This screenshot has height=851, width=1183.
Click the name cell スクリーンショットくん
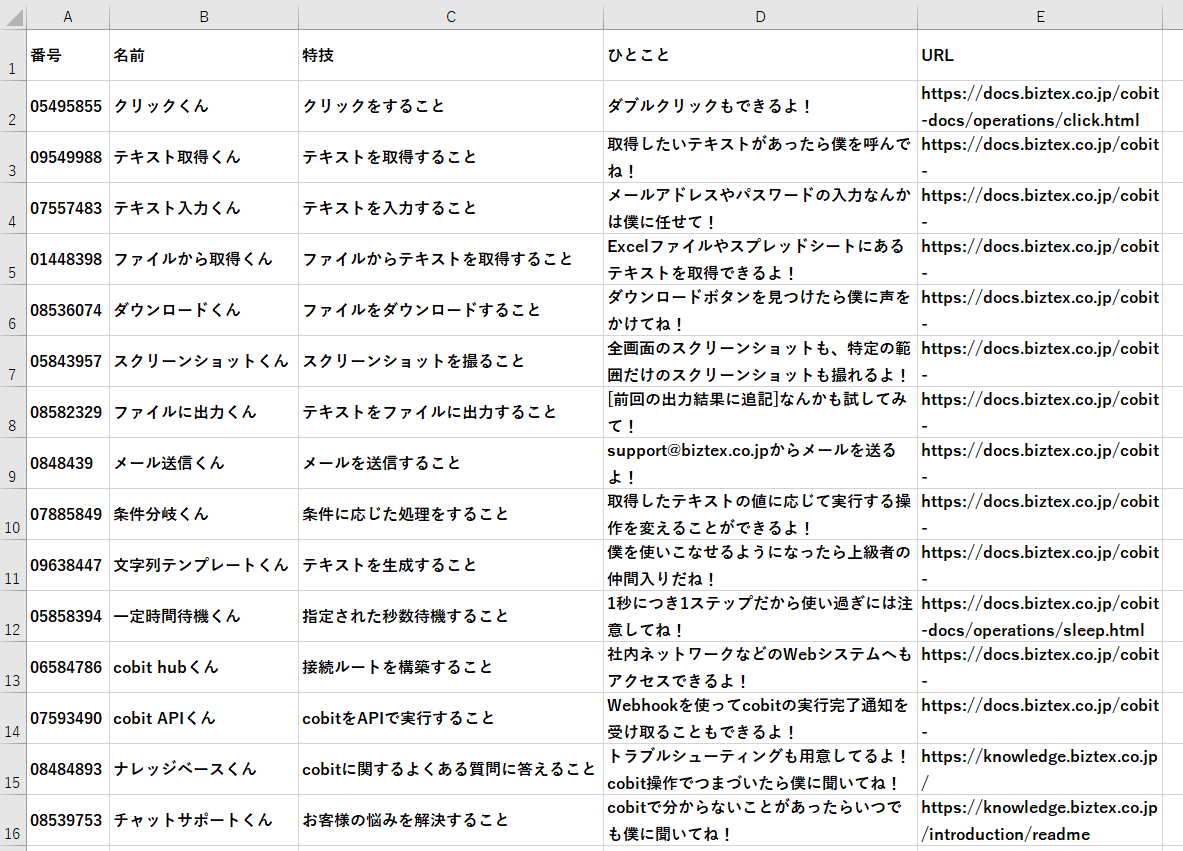click(x=204, y=361)
